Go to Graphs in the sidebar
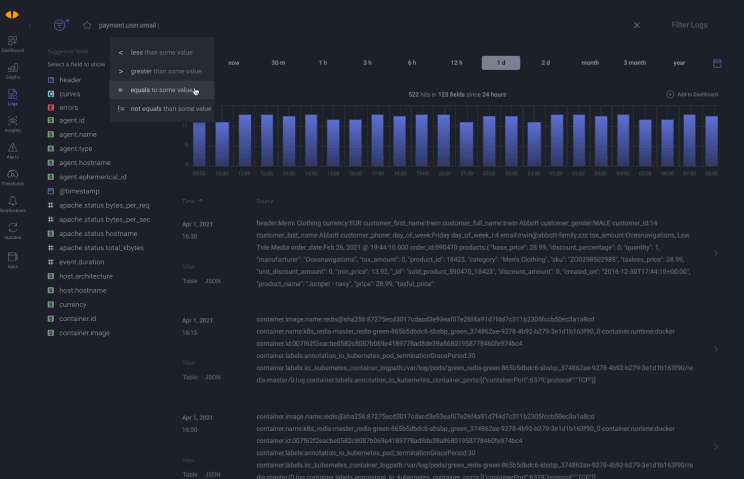The height and width of the screenshot is (479, 744). [x=12, y=68]
